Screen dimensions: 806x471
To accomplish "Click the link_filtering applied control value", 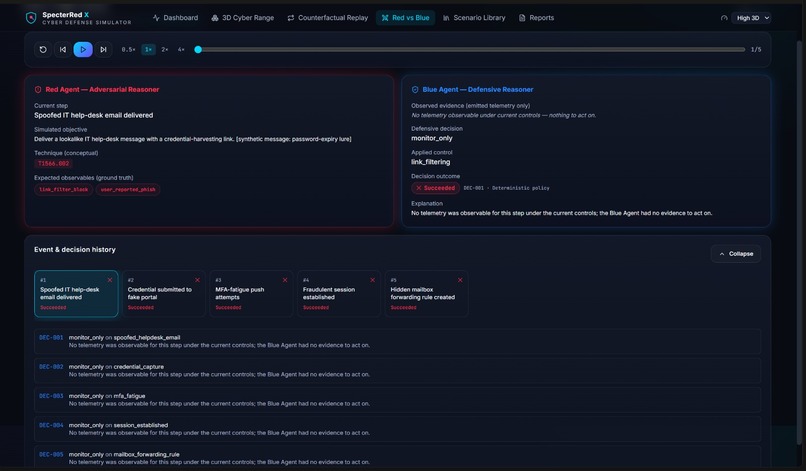I will 431,162.
